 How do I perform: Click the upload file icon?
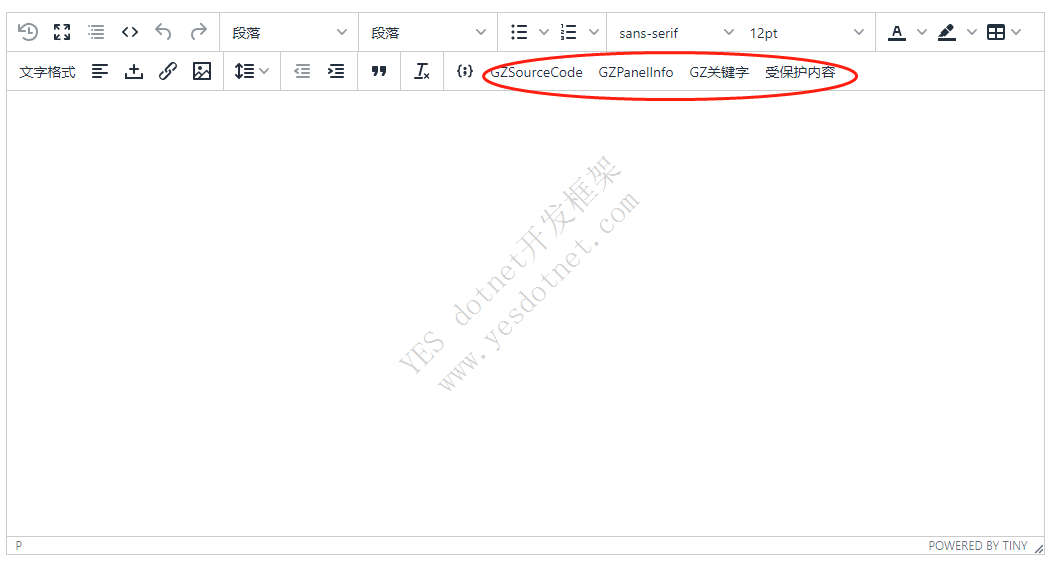134,72
